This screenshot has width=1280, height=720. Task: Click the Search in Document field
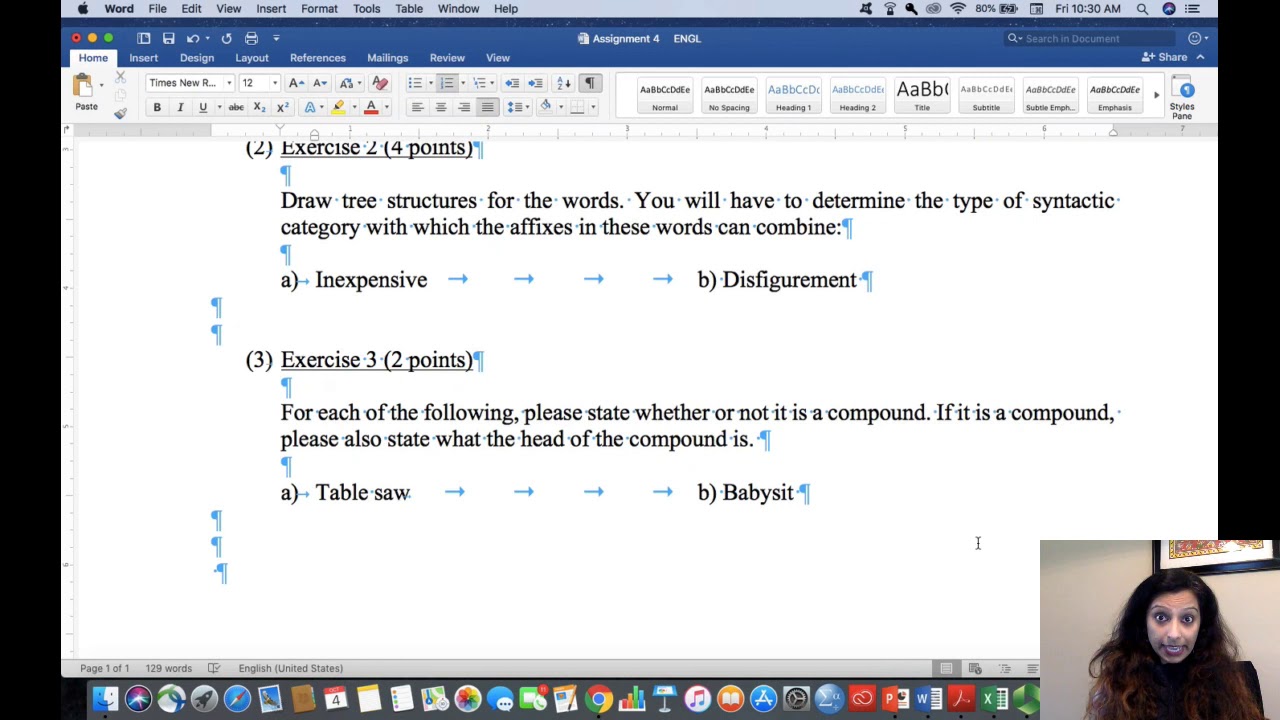coord(1091,38)
